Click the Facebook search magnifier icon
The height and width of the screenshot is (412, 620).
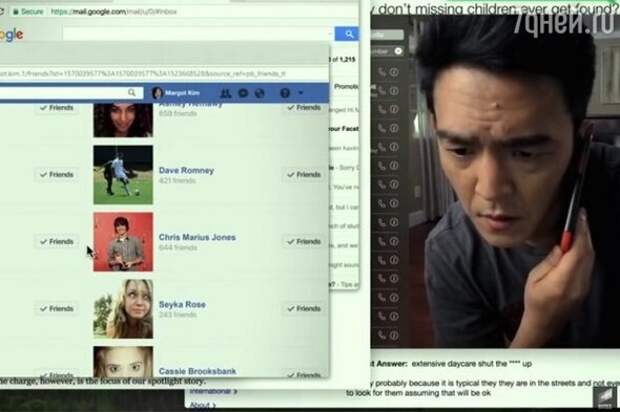point(131,93)
